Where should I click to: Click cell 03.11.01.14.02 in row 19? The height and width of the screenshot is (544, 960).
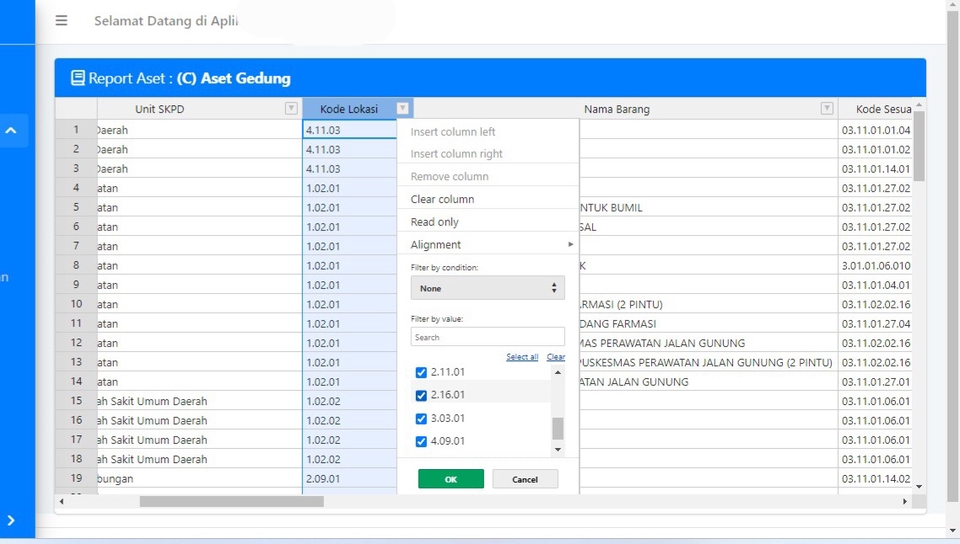click(876, 479)
